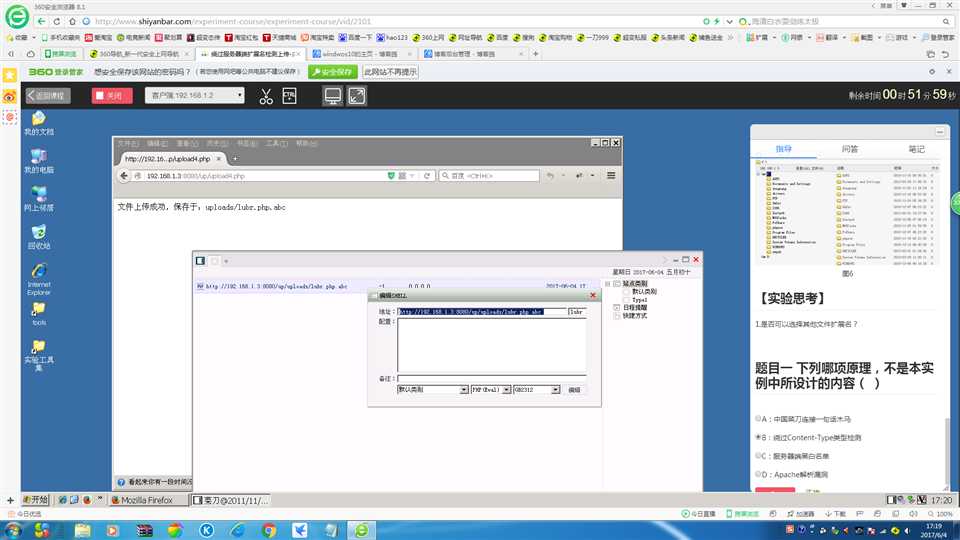Image resolution: width=960 pixels, height=540 pixels.
Task: Click new tab plus in 360 browser
Action: coord(536,54)
